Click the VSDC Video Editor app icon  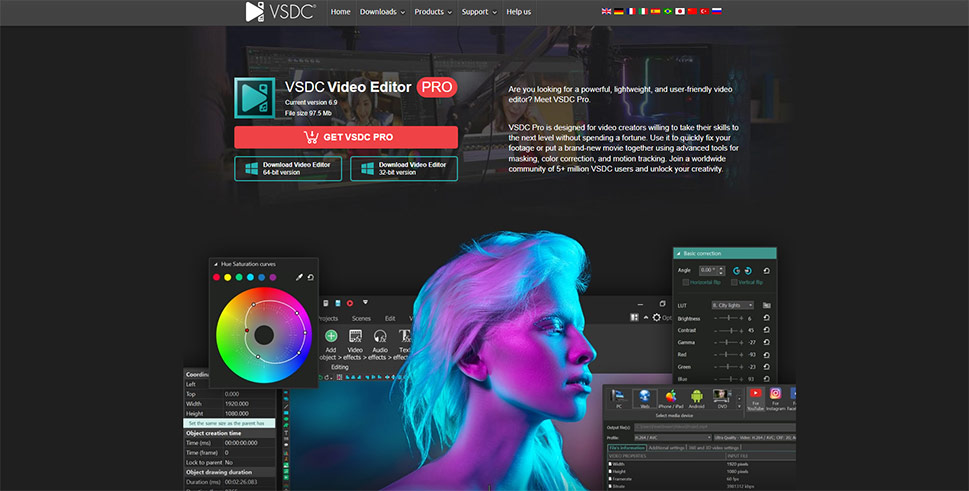pos(255,98)
